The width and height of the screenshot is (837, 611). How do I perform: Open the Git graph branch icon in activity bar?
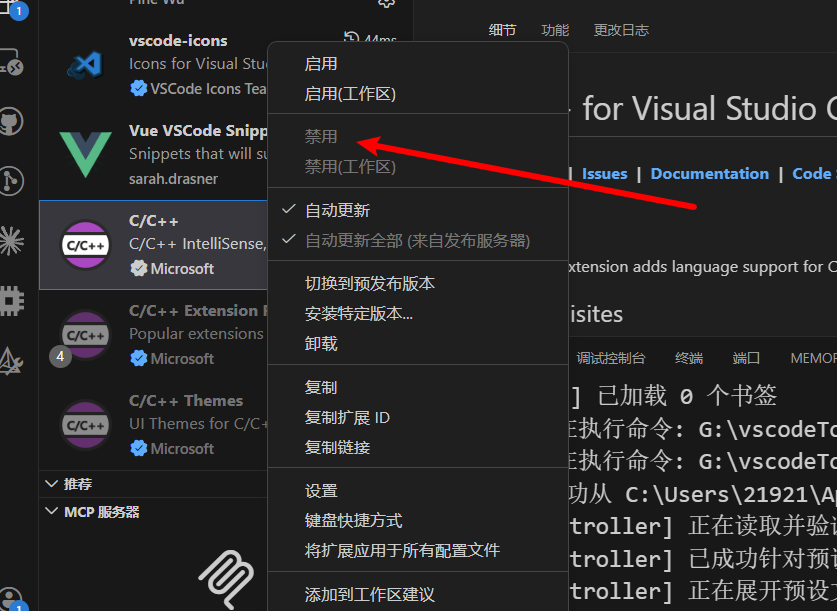[x=11, y=181]
